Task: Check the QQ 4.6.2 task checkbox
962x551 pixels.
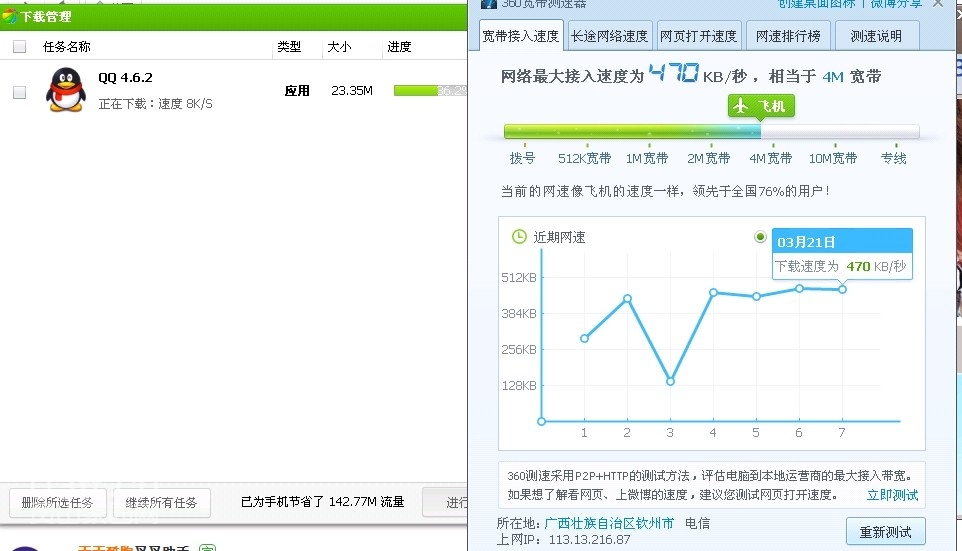Action: tap(20, 92)
